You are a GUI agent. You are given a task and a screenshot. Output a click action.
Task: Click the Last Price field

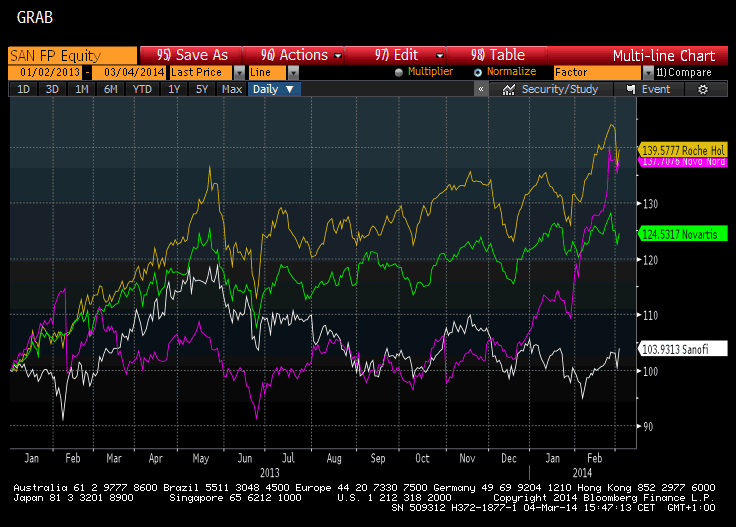pyautogui.click(x=201, y=73)
